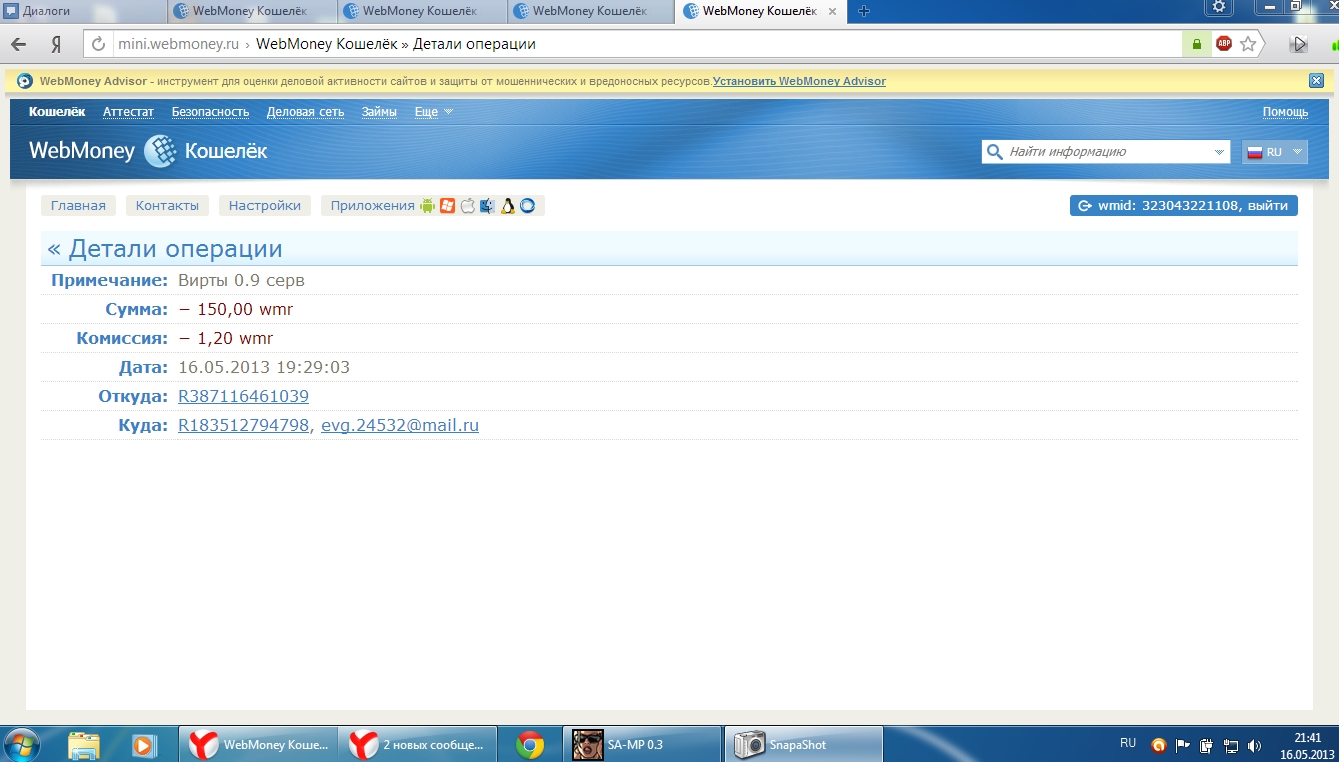Go to 'Главная' page button
The height and width of the screenshot is (762, 1339).
78,206
